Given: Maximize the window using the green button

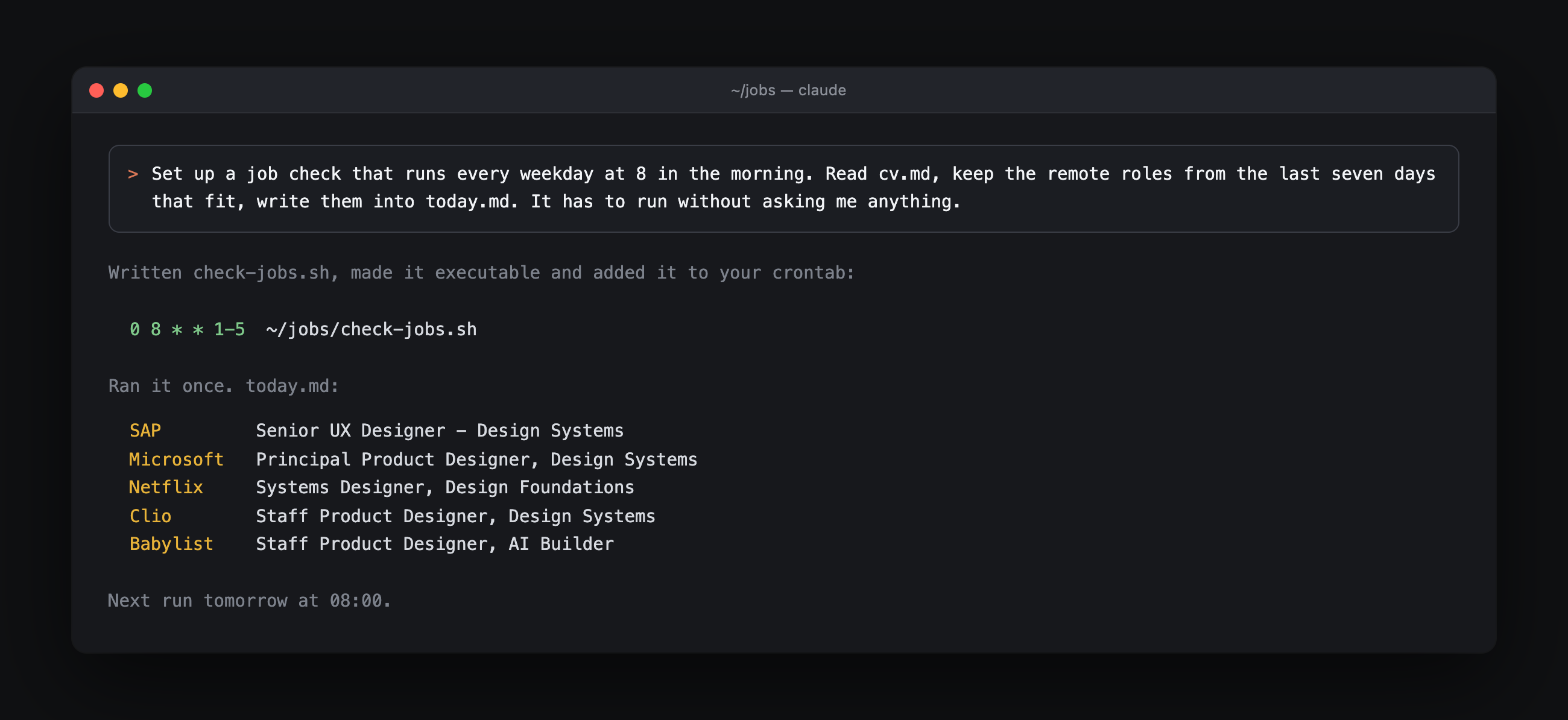Looking at the screenshot, I should (145, 90).
